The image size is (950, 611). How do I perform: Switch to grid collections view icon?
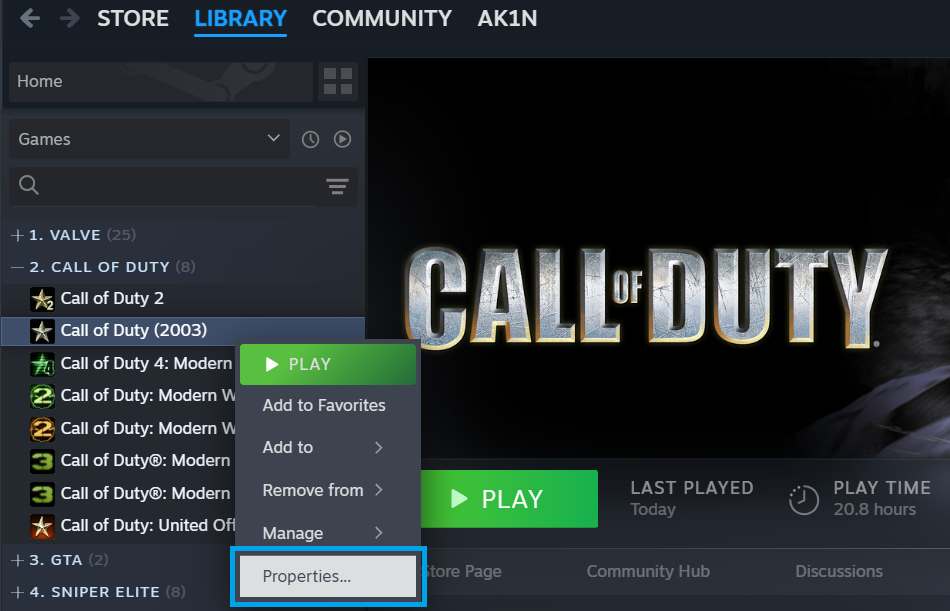[338, 81]
